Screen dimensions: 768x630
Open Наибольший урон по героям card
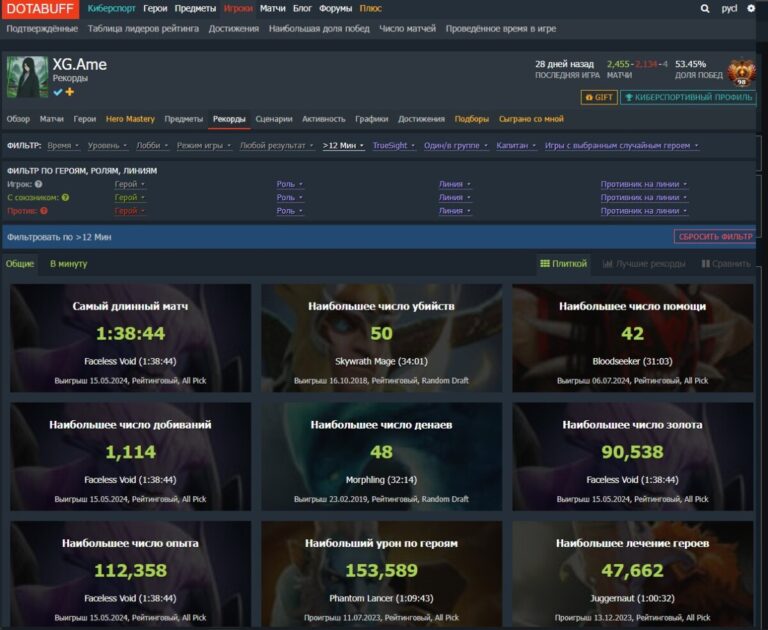point(382,574)
